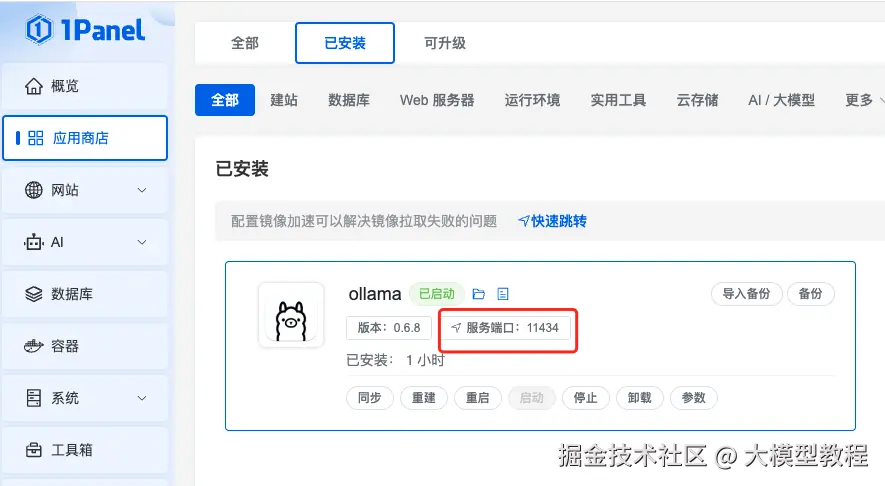Viewport: 885px width, 486px height.
Task: Expand the AI sidebar menu
Action: 141,242
